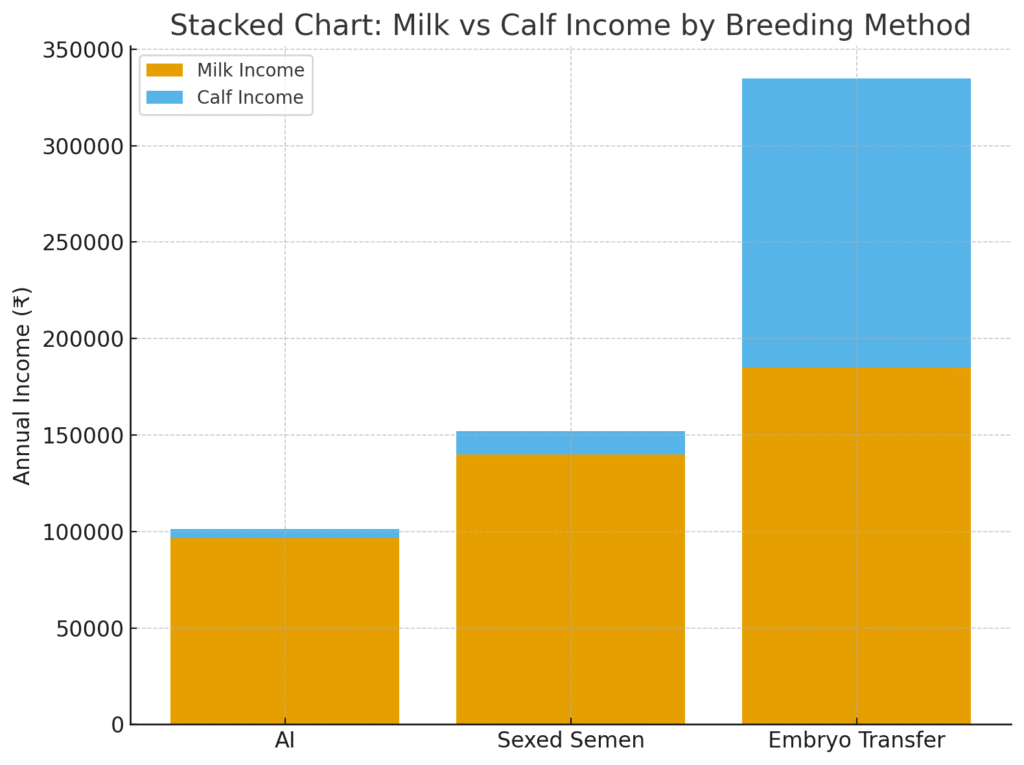Select the Calf Income legend label
Image resolution: width=1024 pixels, height=765 pixels.
(x=250, y=98)
